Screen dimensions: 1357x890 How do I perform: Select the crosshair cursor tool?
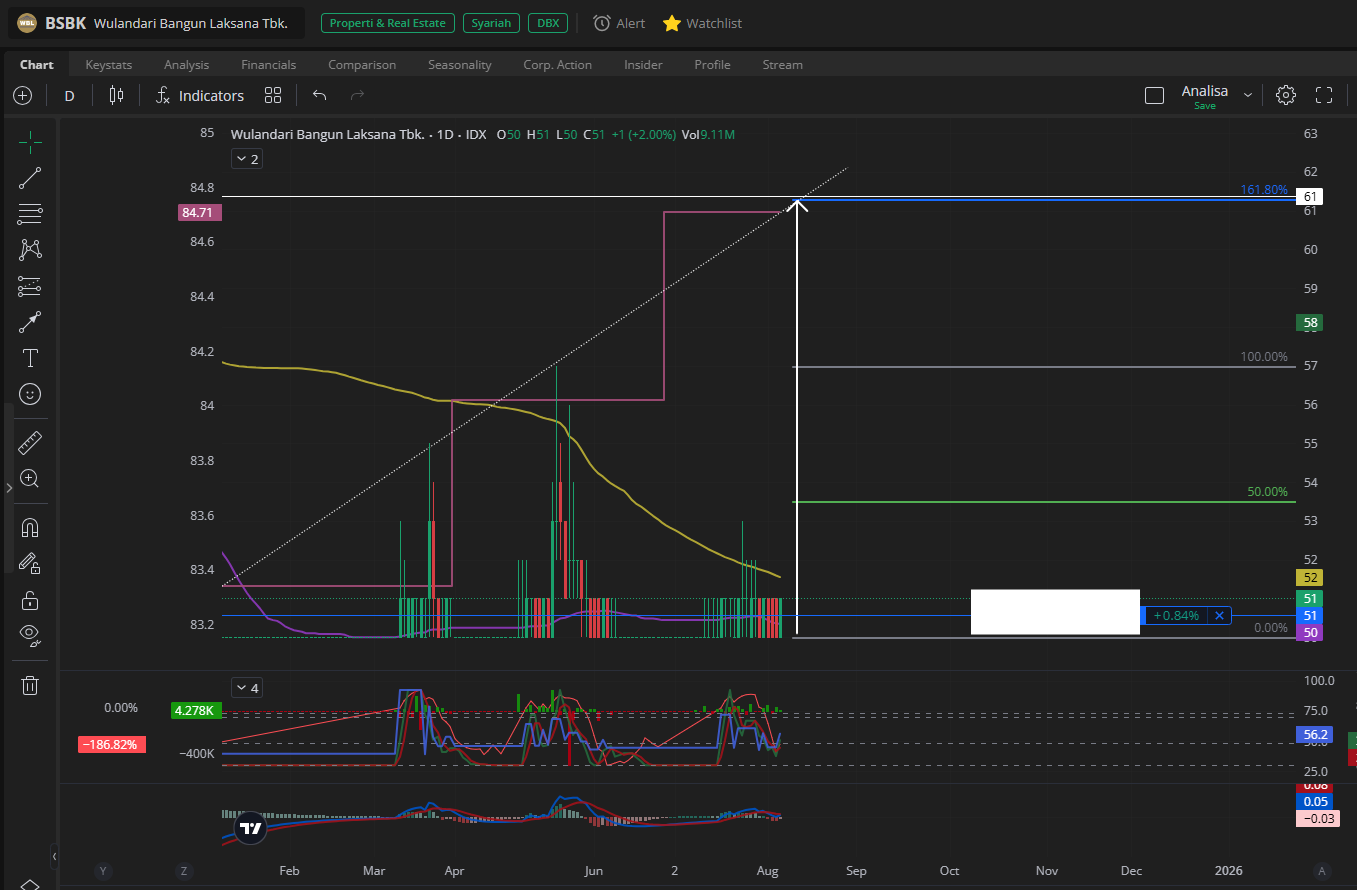30,143
